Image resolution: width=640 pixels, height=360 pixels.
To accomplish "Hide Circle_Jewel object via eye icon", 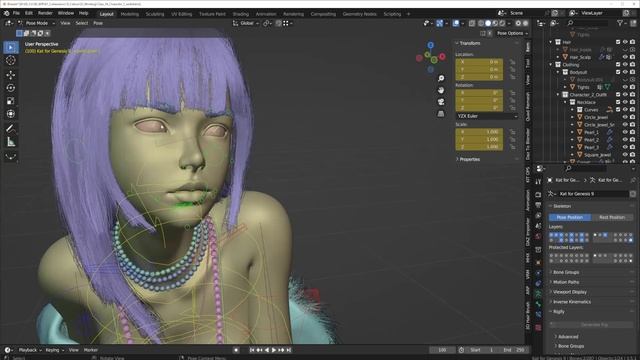I will (x=625, y=117).
